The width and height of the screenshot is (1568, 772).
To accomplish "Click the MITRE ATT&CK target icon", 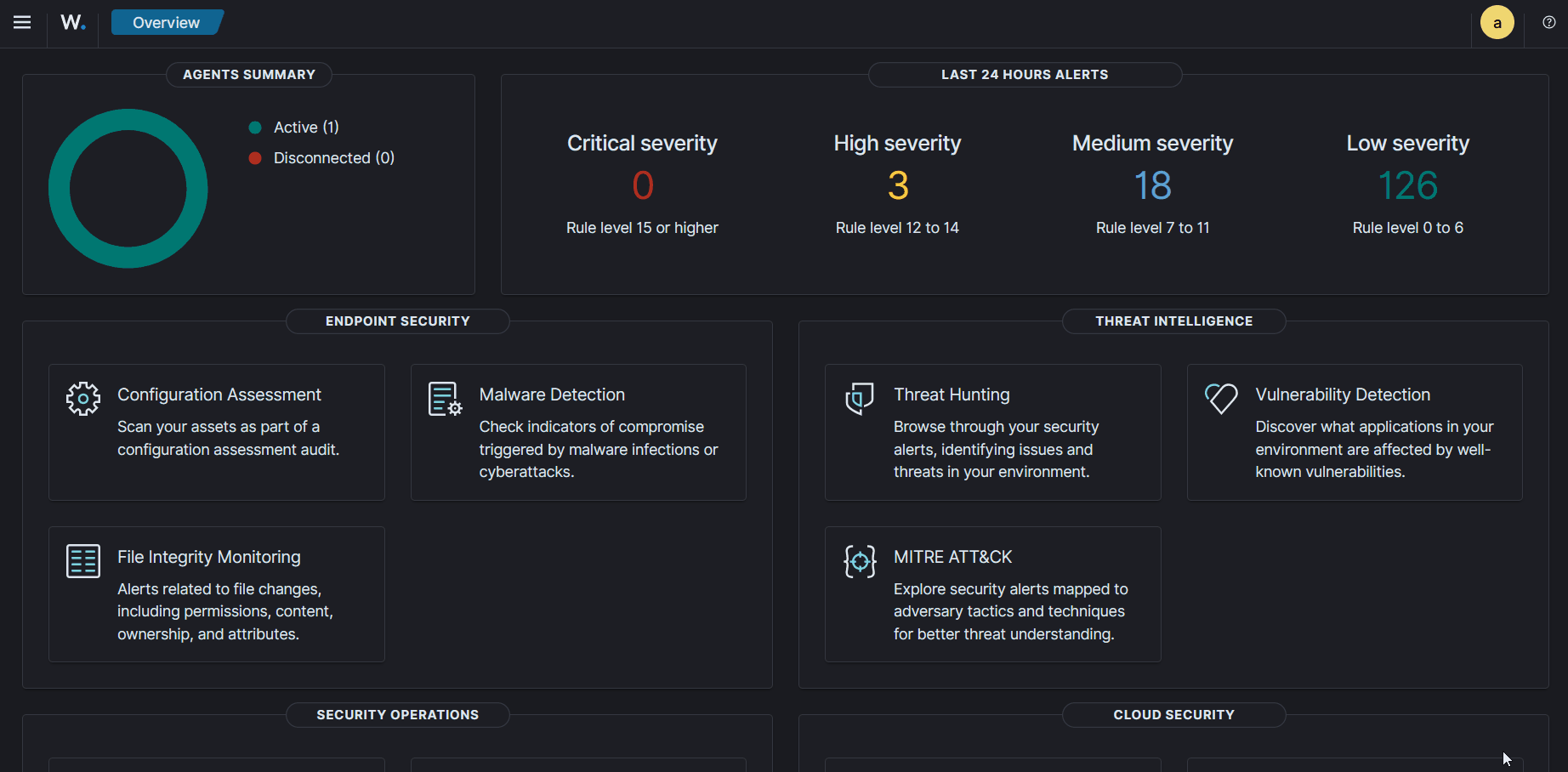I will point(860,561).
